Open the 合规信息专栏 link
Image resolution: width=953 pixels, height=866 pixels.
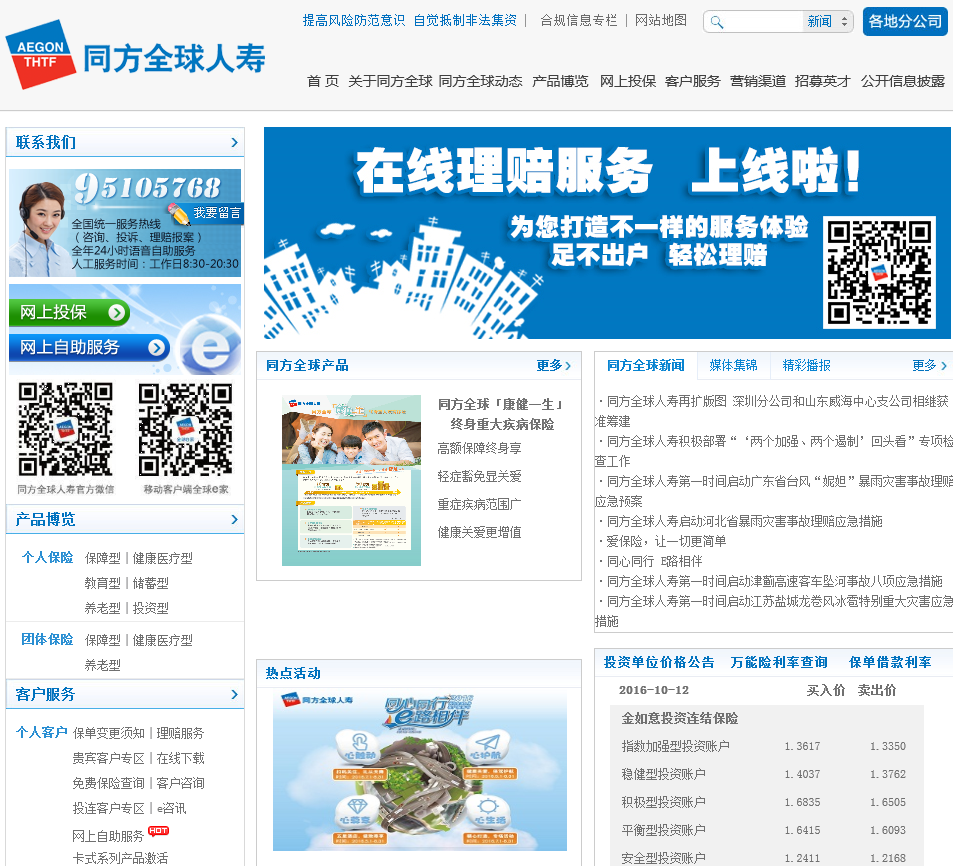[579, 21]
